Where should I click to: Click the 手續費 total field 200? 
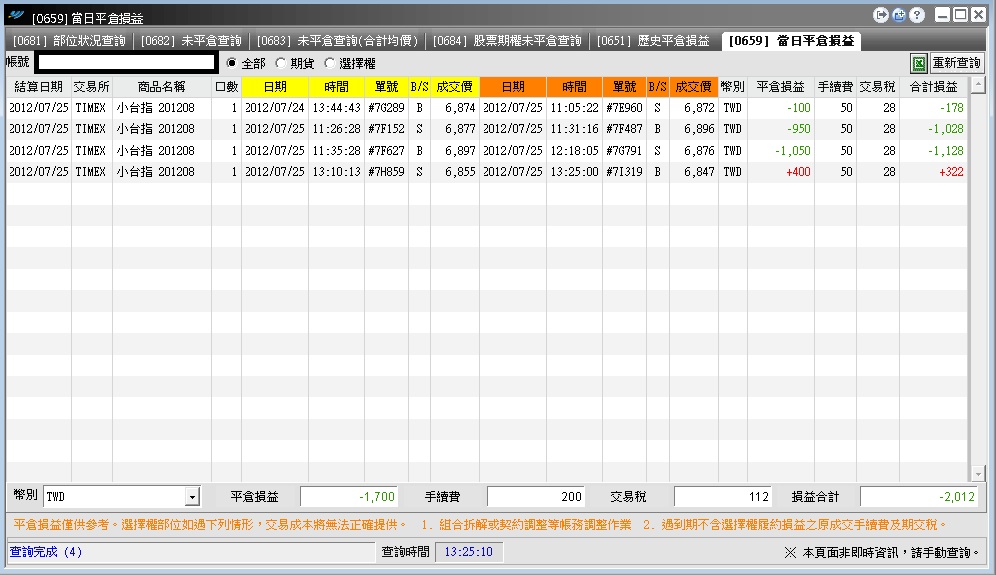tap(535, 497)
